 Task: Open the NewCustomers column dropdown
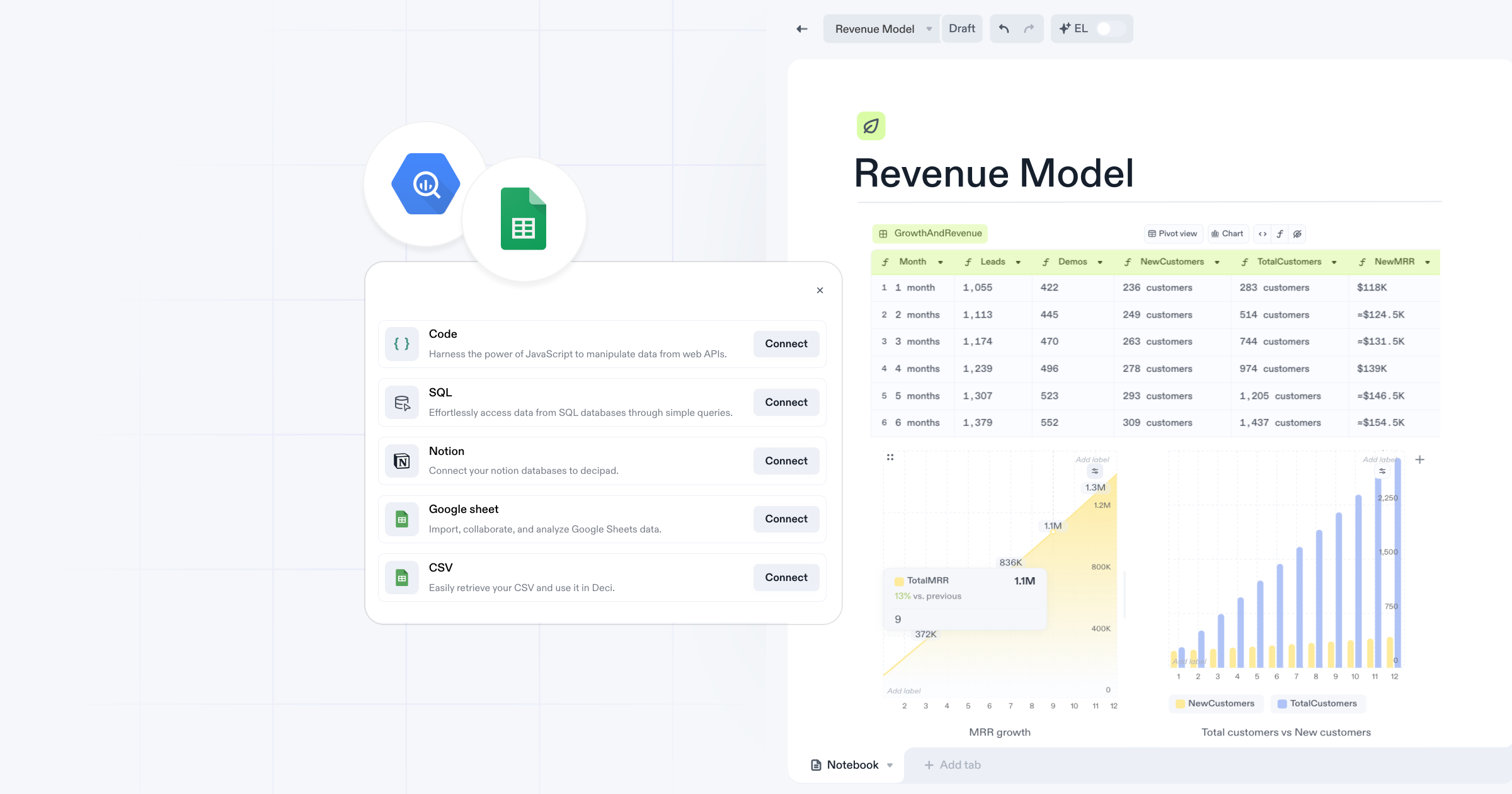coord(1217,262)
